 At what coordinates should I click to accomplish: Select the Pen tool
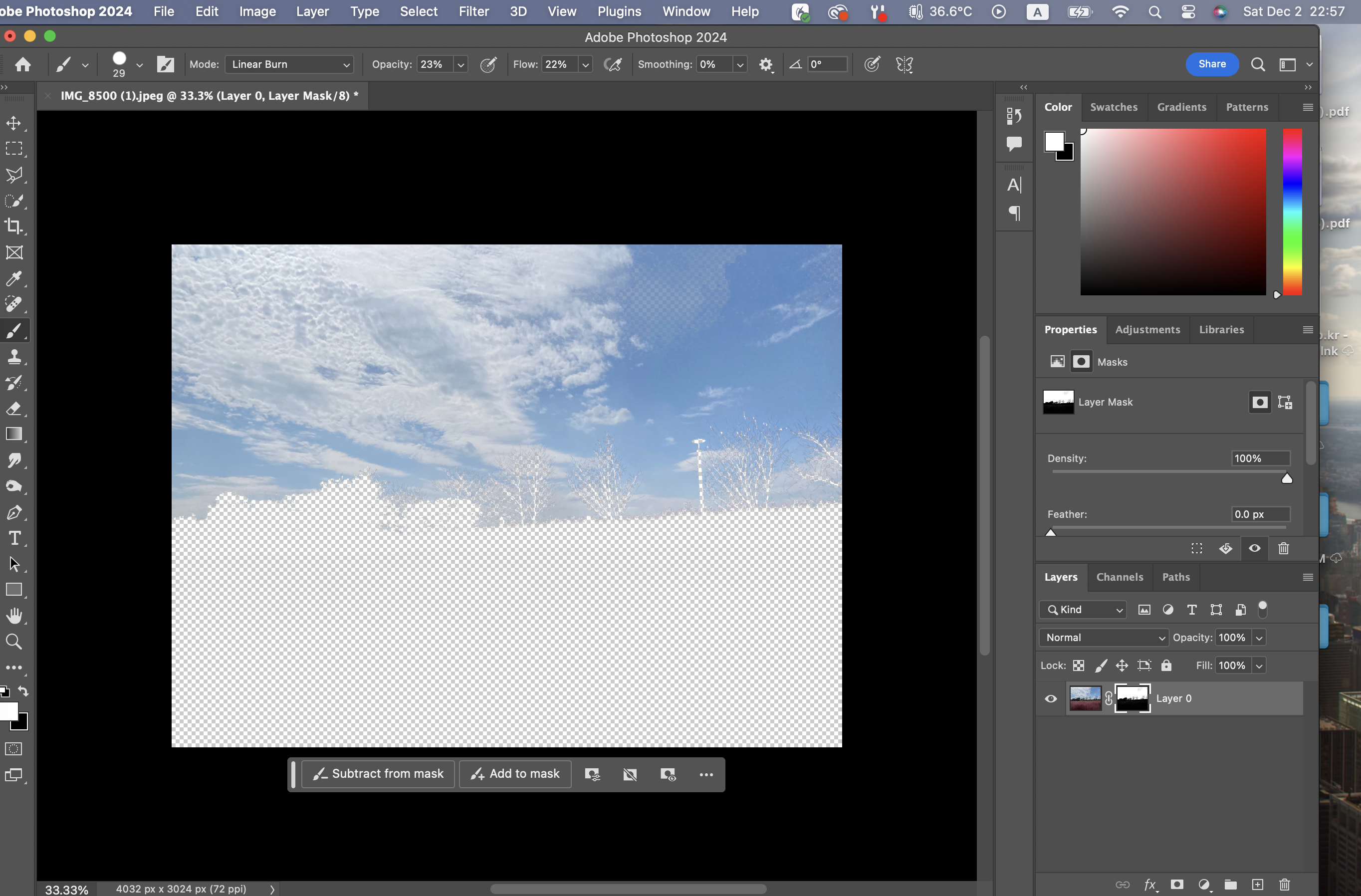click(14, 512)
